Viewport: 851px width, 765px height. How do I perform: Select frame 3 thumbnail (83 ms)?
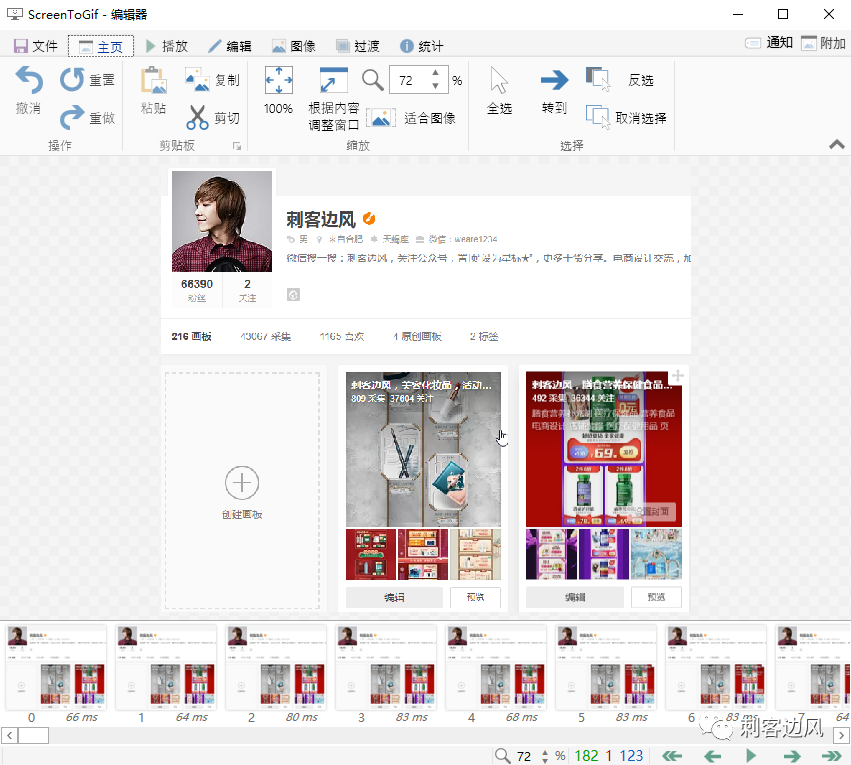pyautogui.click(x=386, y=667)
